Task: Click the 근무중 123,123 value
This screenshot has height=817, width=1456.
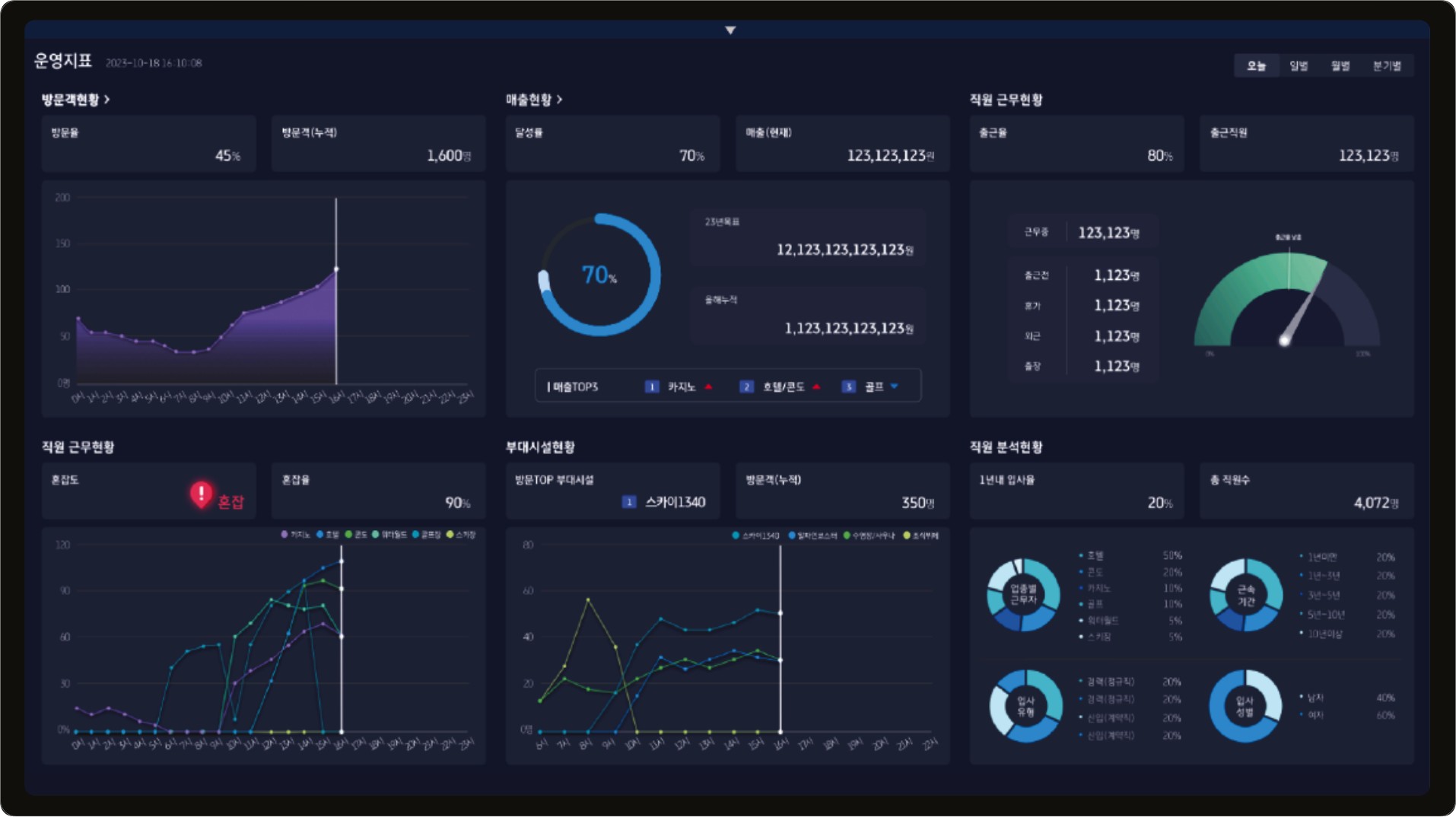Action: coord(1109,233)
